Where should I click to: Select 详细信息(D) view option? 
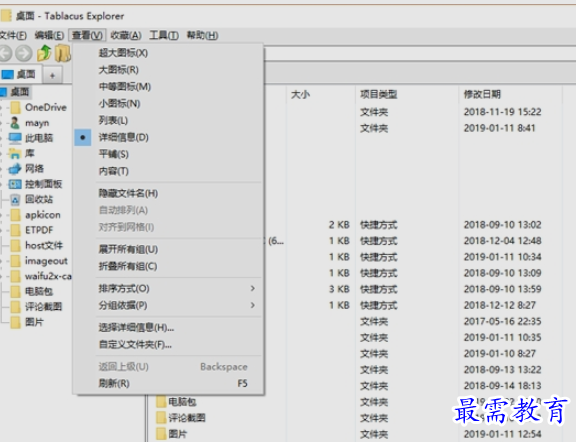(x=168, y=137)
